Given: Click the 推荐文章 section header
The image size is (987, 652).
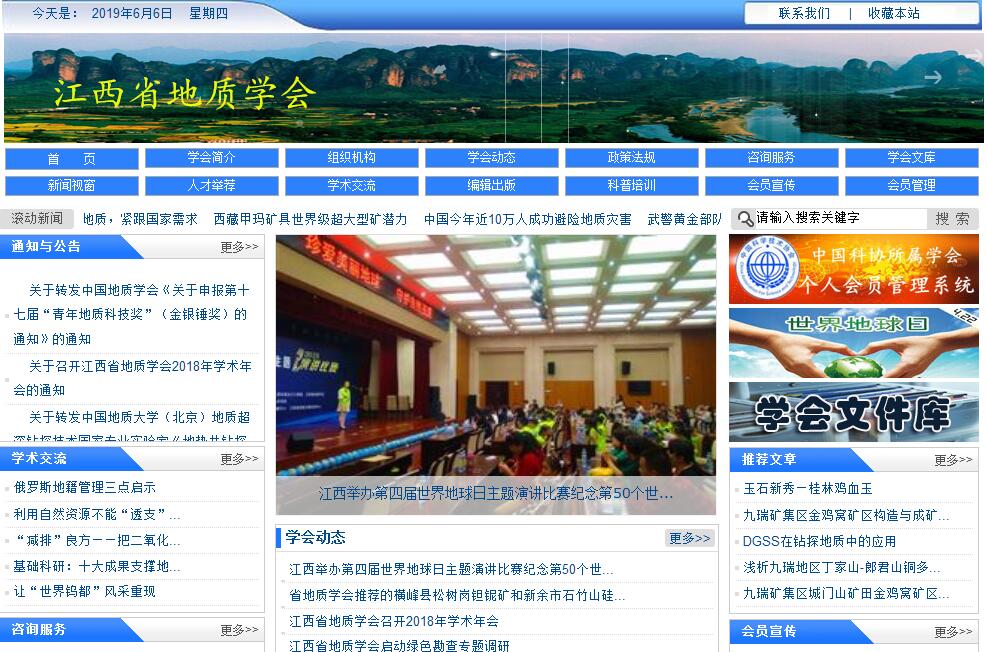Looking at the screenshot, I should pyautogui.click(x=769, y=459).
